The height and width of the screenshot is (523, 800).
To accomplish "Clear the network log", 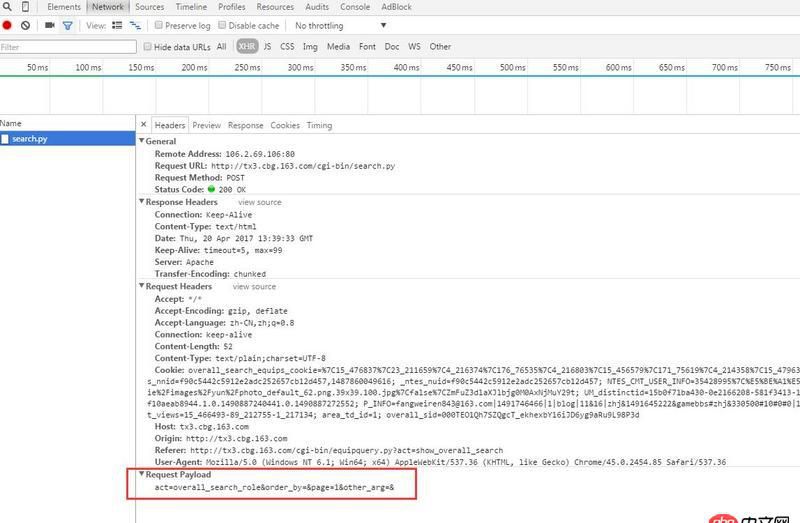I will click(x=25, y=25).
